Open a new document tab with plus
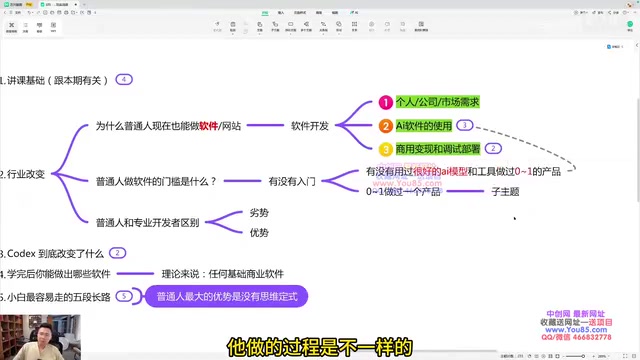Screen dimensions: 640x360 pos(84,4)
